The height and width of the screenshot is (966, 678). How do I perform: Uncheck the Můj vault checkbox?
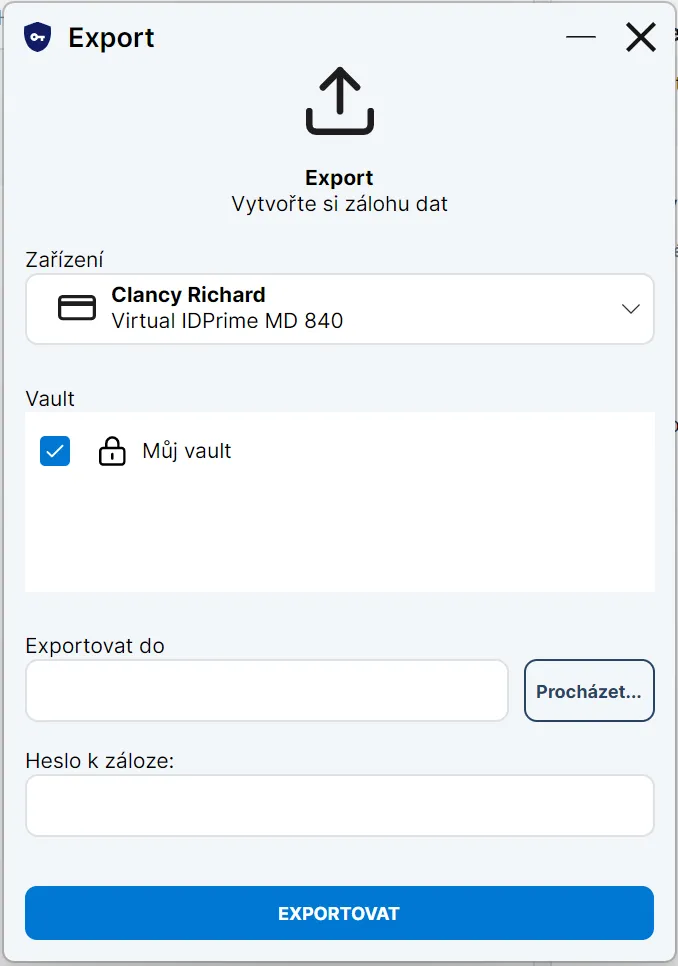pos(55,451)
